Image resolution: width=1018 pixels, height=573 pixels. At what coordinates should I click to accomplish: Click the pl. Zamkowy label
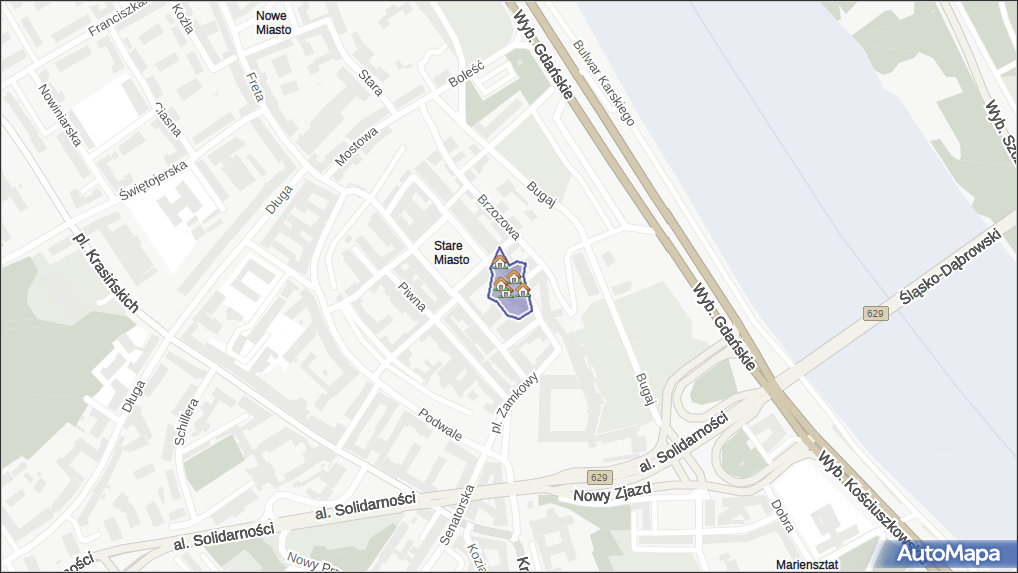coord(515,402)
